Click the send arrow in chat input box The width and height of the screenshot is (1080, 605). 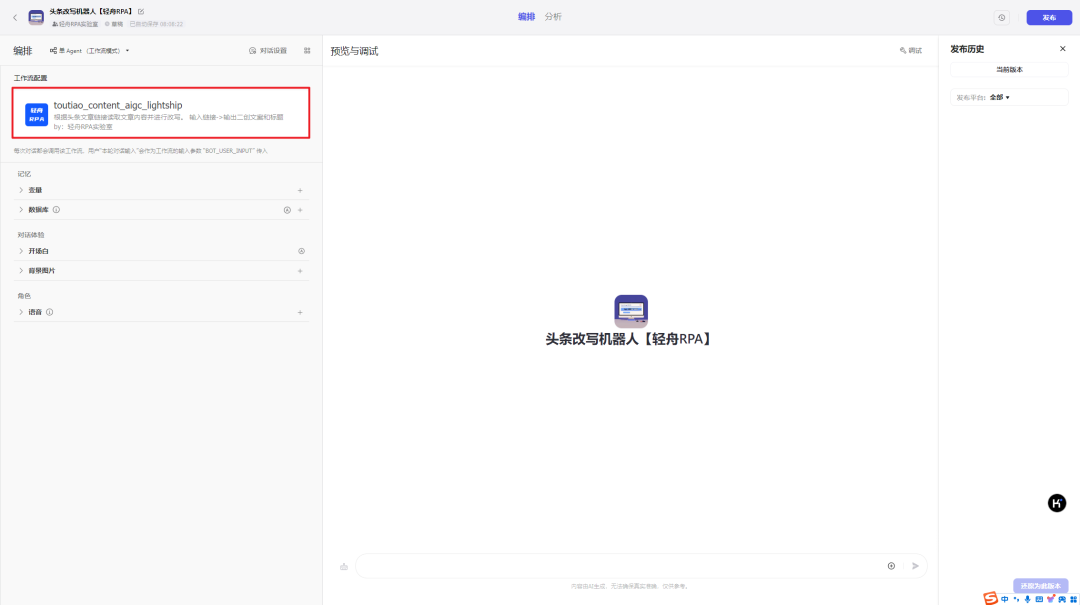click(914, 565)
